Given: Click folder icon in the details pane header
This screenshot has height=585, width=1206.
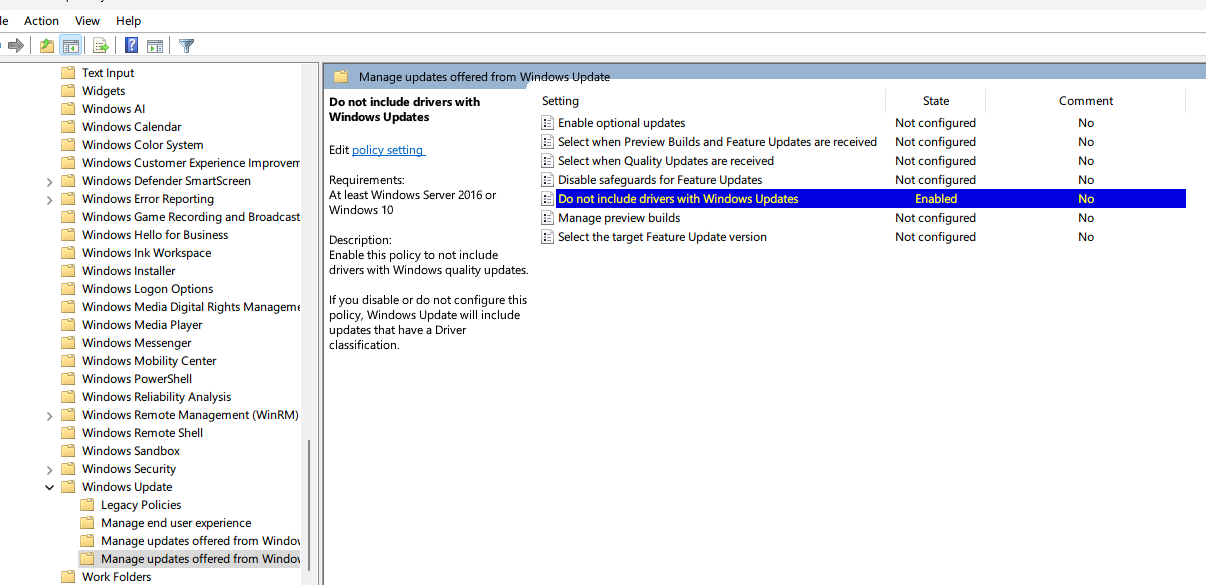Looking at the screenshot, I should pyautogui.click(x=341, y=77).
